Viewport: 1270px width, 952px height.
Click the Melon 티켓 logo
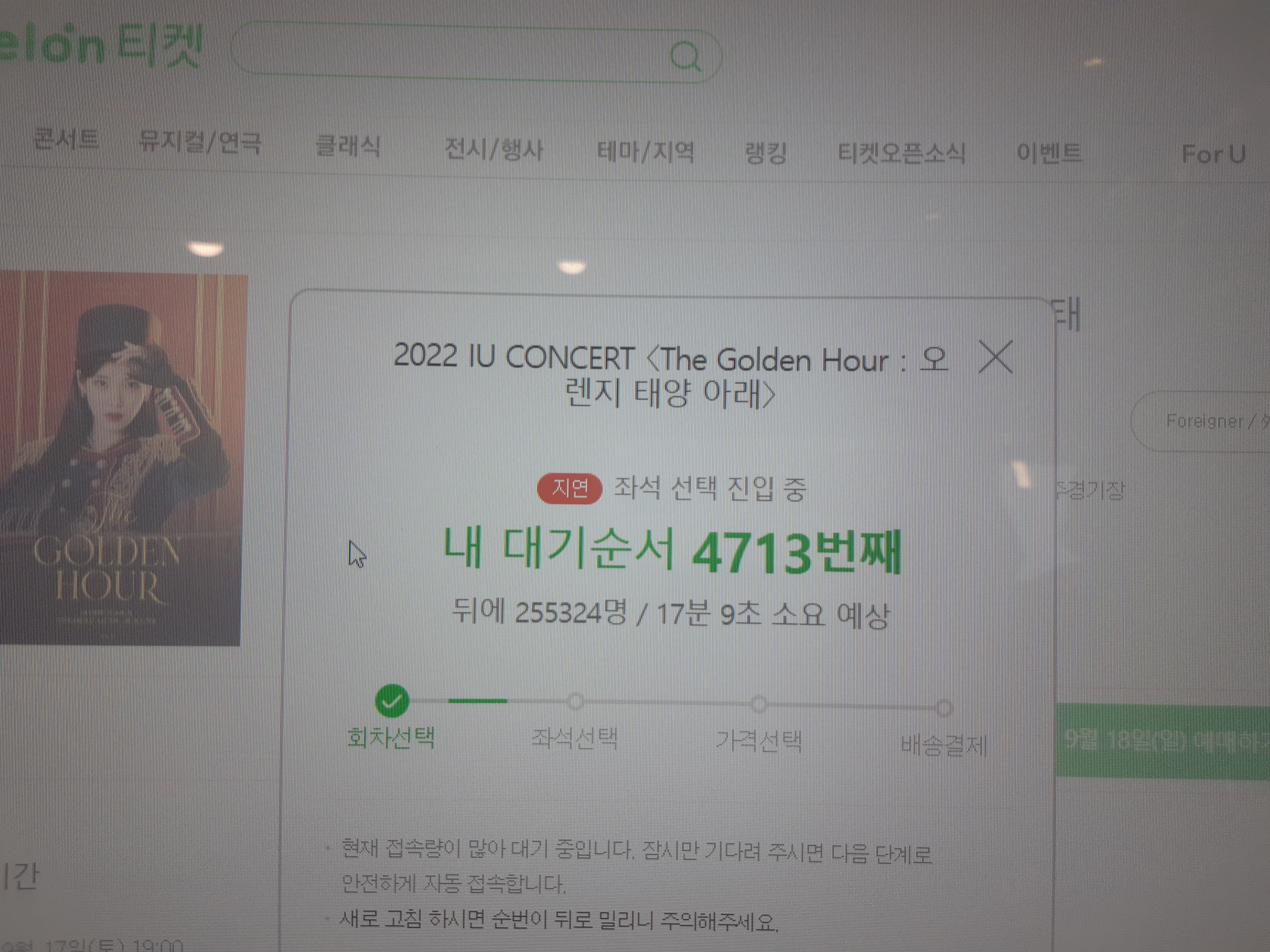pyautogui.click(x=101, y=46)
